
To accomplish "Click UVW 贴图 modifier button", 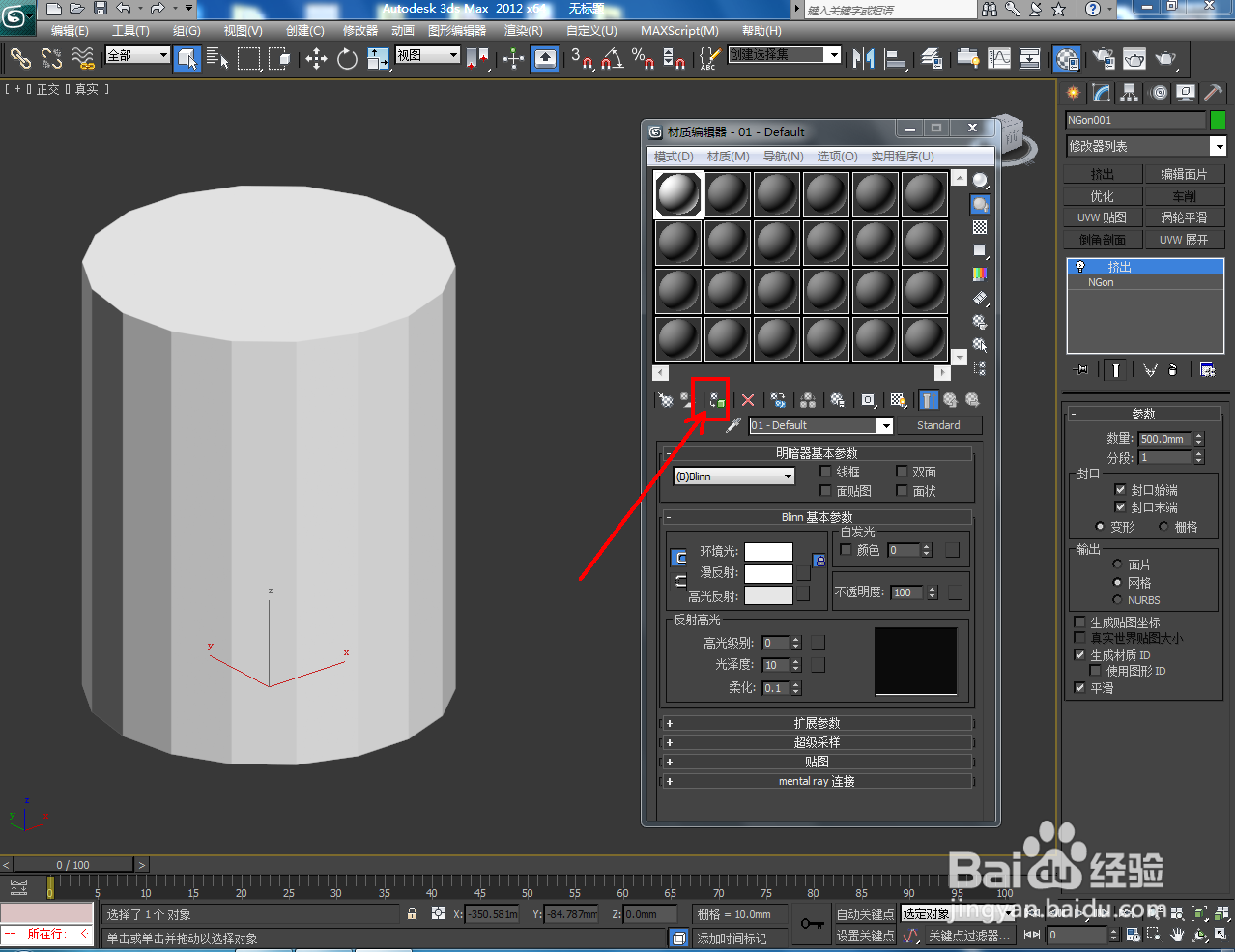I will click(x=1102, y=218).
